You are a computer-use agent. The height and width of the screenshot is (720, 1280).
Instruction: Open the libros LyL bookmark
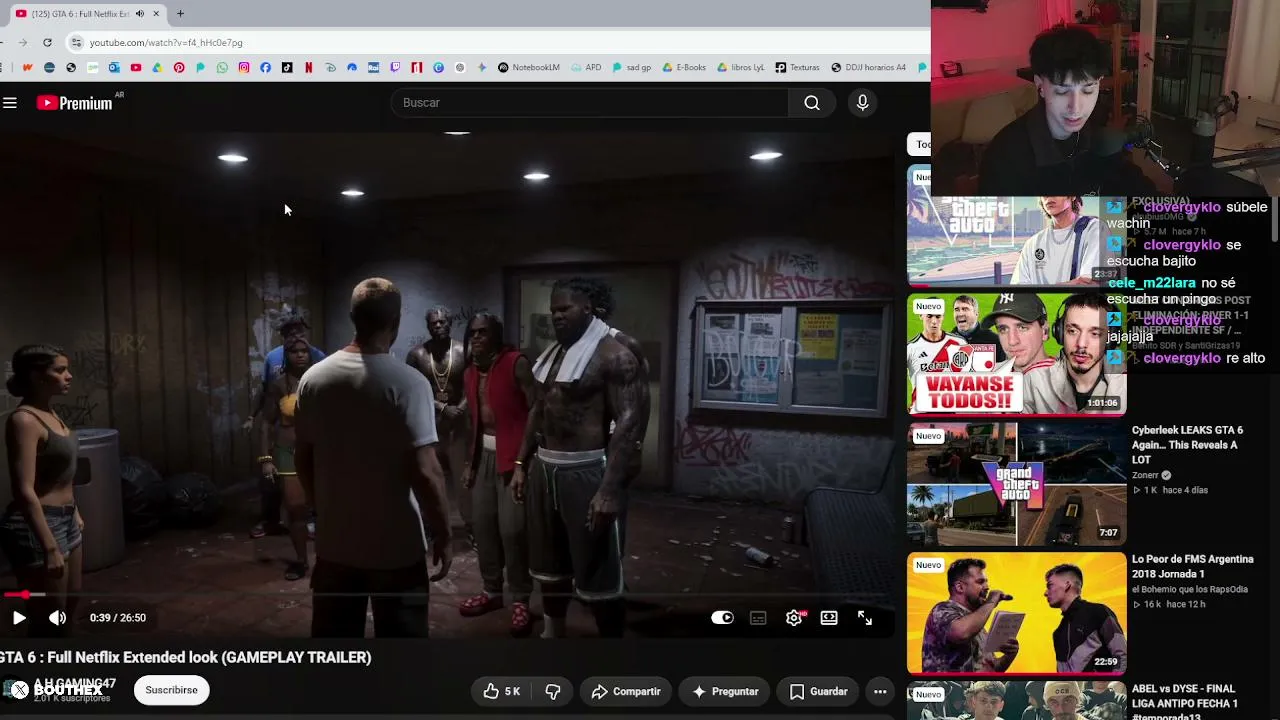click(x=740, y=68)
